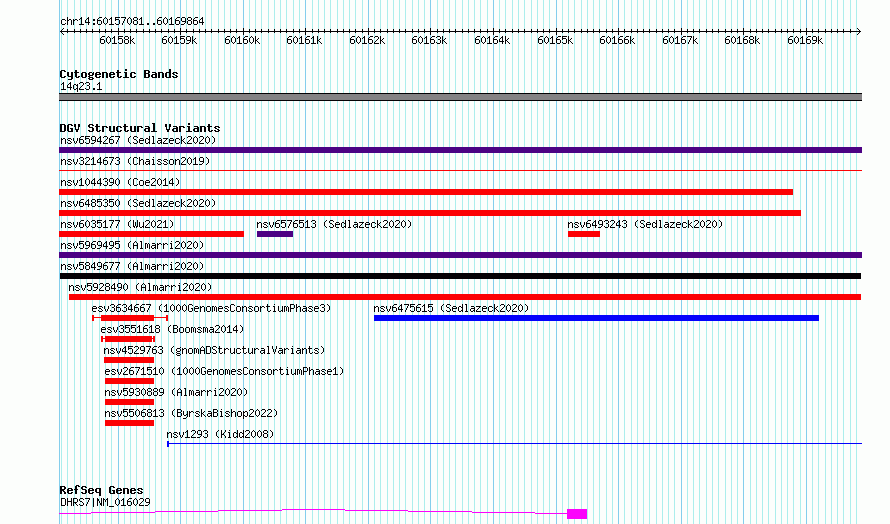Click the 60159k ruler position
890x524 pixels.
click(179, 40)
